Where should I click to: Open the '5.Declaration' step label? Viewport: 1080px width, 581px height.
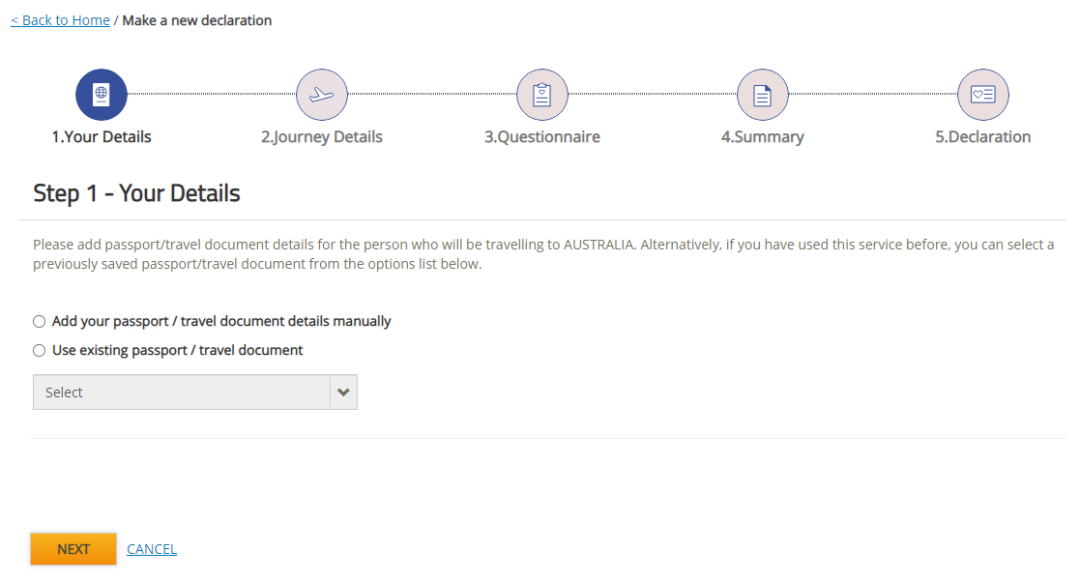coord(983,137)
